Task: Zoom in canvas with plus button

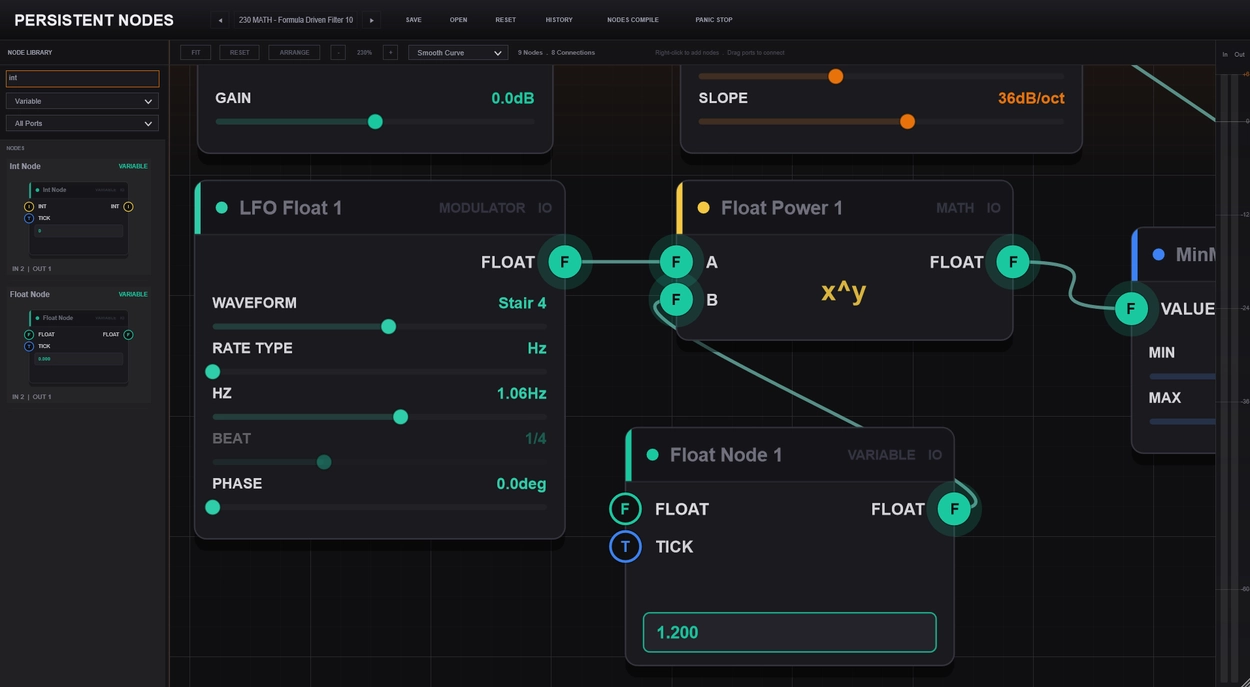Action: [390, 52]
